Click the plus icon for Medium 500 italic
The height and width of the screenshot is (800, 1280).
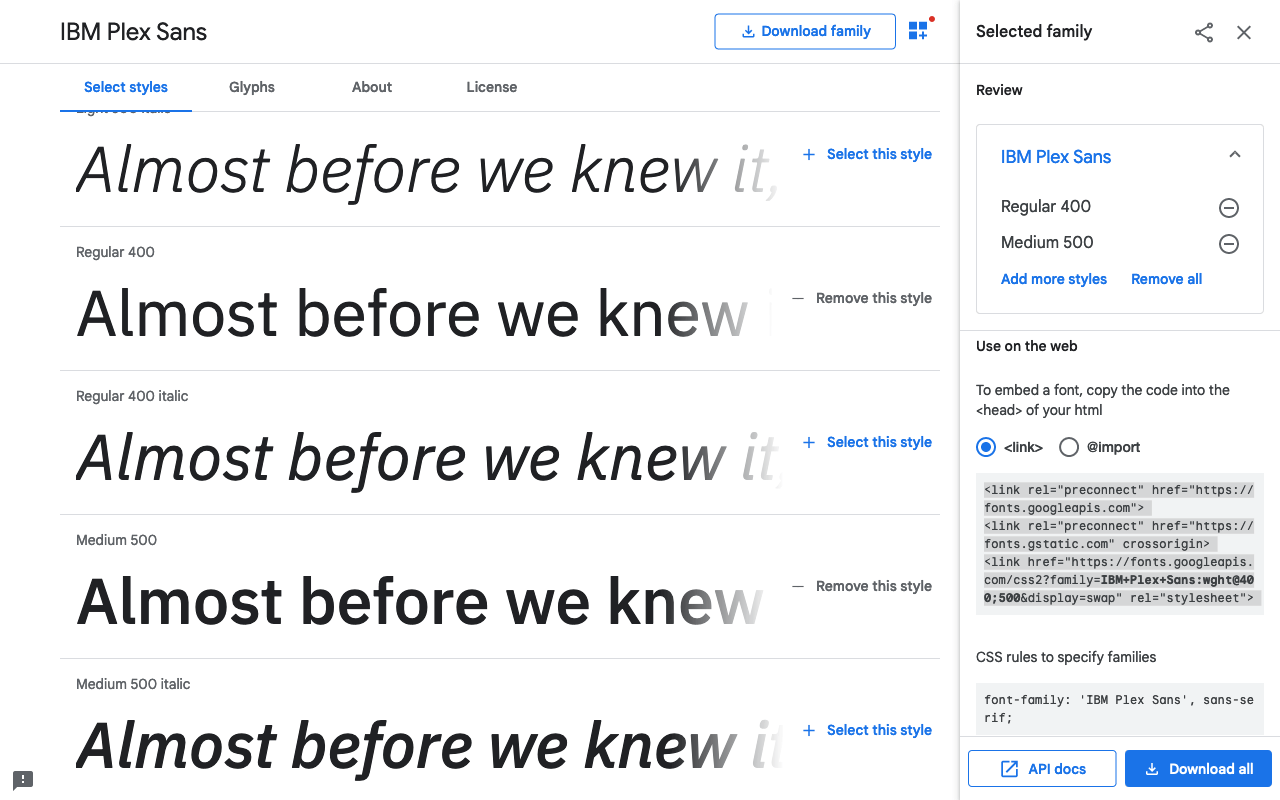(x=809, y=730)
